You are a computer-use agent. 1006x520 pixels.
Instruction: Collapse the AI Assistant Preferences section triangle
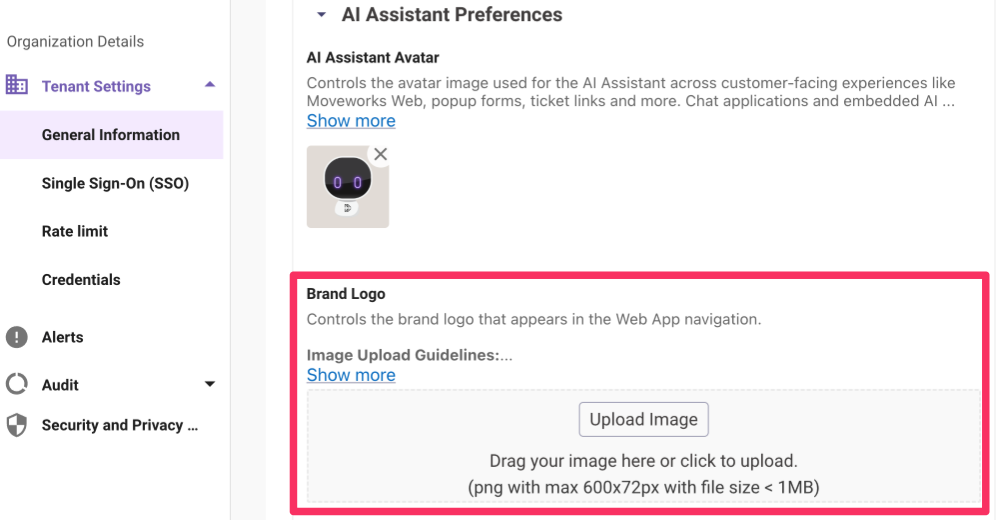click(x=321, y=15)
